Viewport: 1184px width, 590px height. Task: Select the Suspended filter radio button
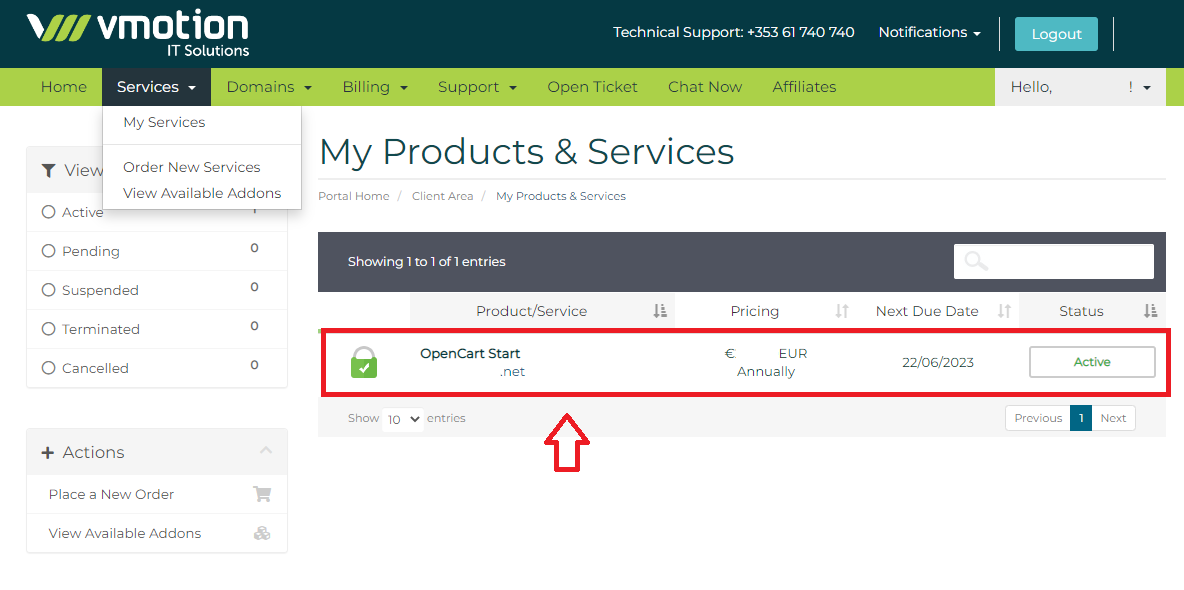pos(48,290)
